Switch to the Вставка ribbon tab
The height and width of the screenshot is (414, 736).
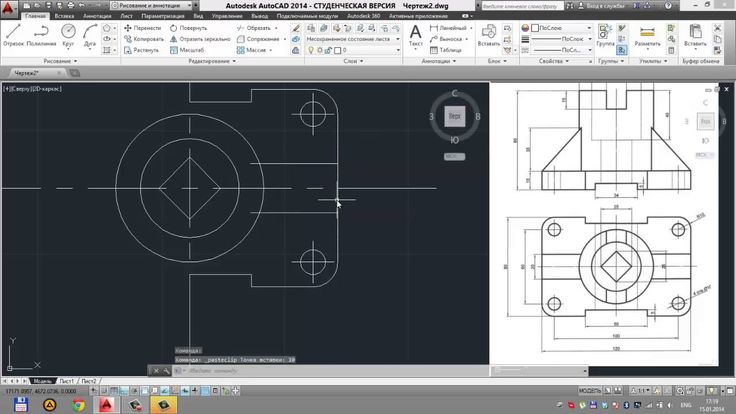click(64, 16)
